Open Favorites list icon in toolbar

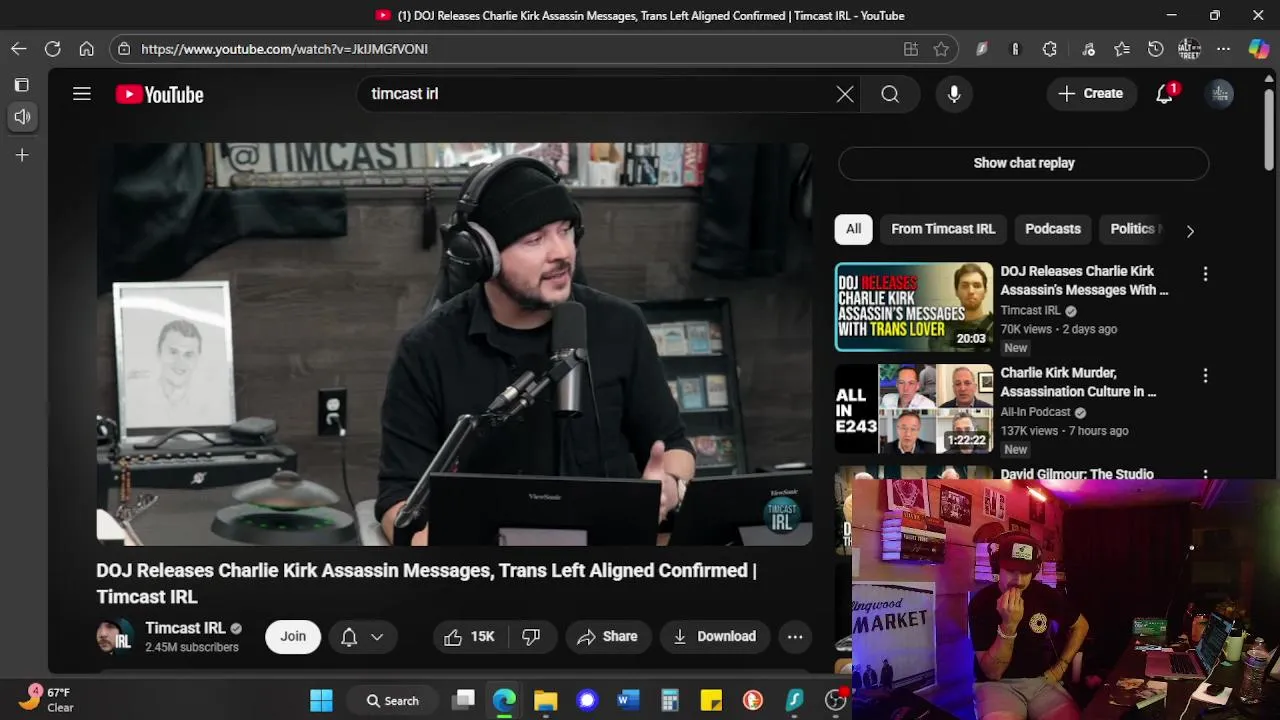(1122, 49)
